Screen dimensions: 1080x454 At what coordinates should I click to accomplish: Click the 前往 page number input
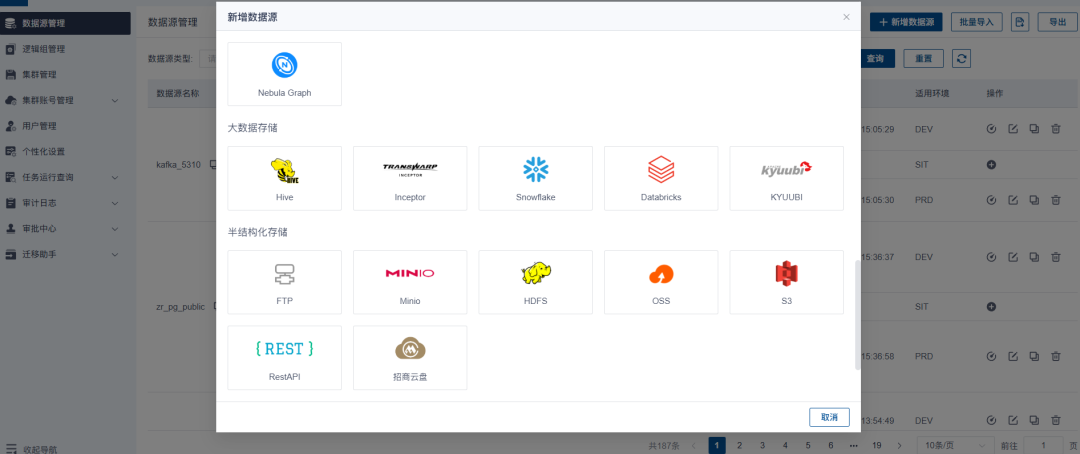point(1043,445)
